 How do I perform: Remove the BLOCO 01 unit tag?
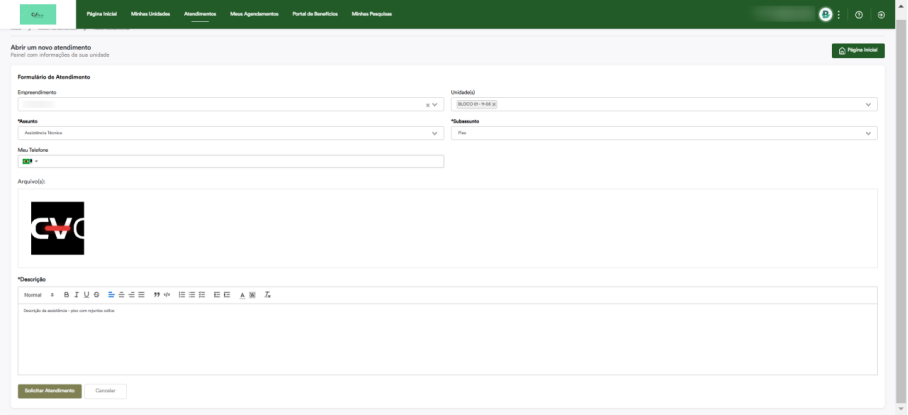click(x=494, y=104)
